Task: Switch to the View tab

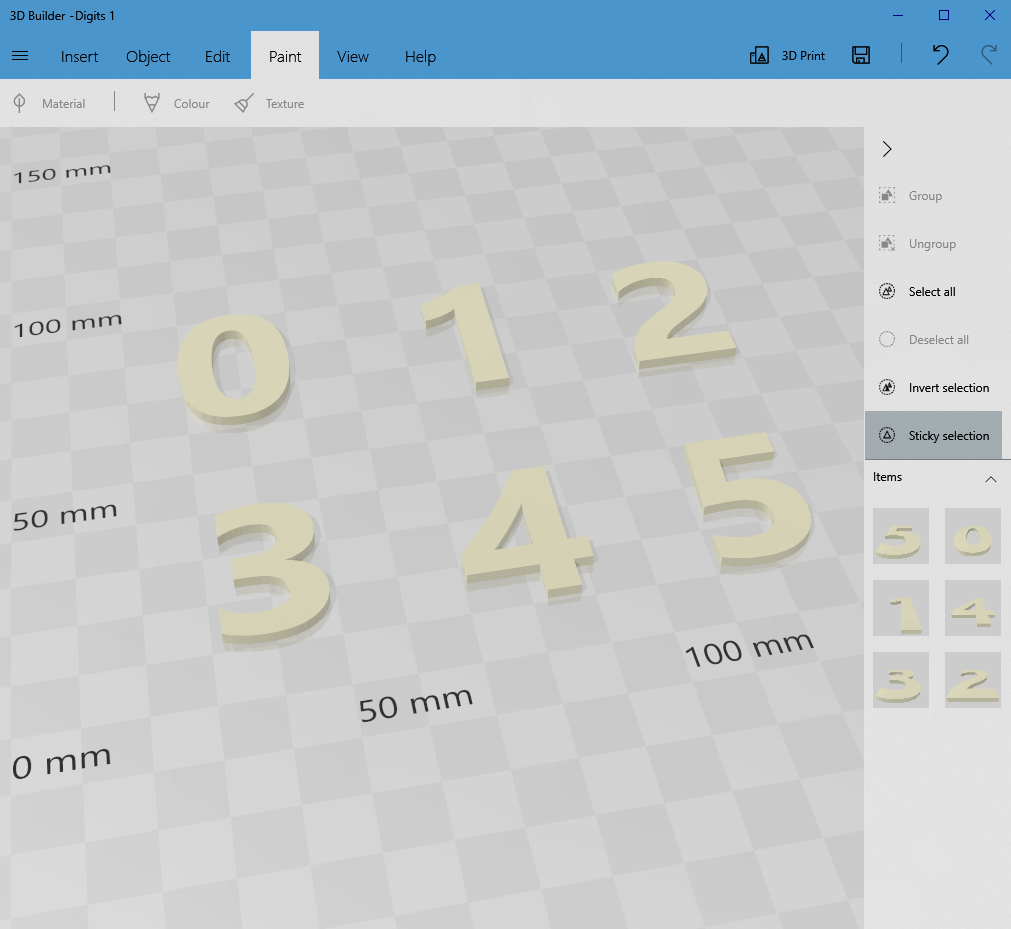Action: click(x=352, y=56)
